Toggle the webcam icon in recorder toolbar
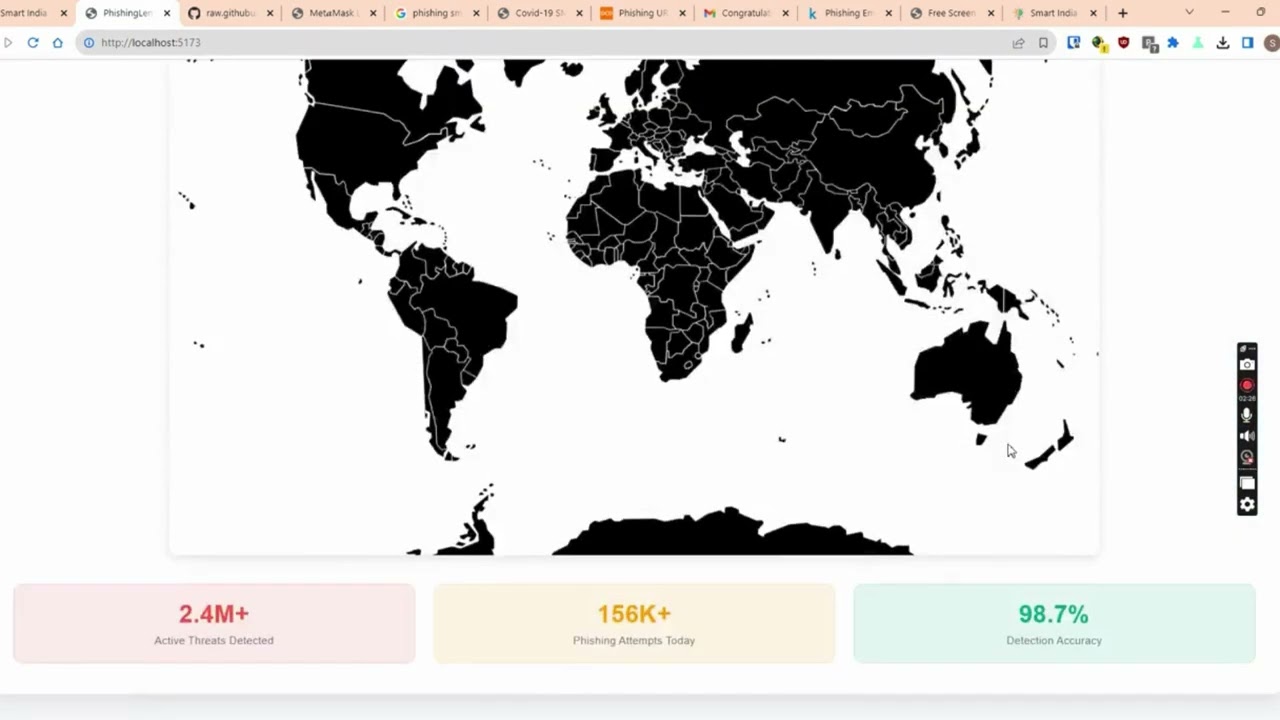 1247,457
